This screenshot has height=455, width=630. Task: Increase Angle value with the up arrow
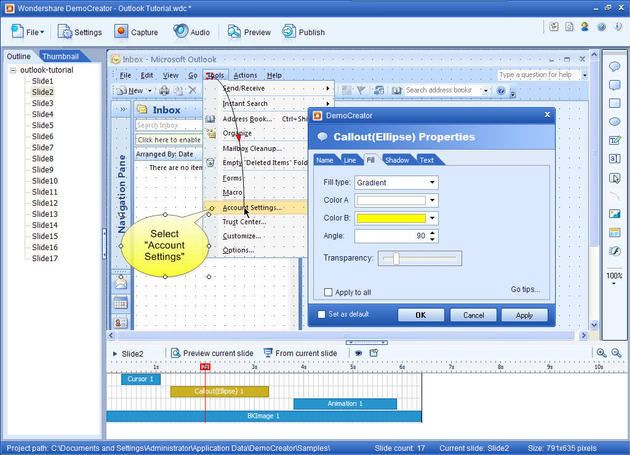[x=432, y=233]
